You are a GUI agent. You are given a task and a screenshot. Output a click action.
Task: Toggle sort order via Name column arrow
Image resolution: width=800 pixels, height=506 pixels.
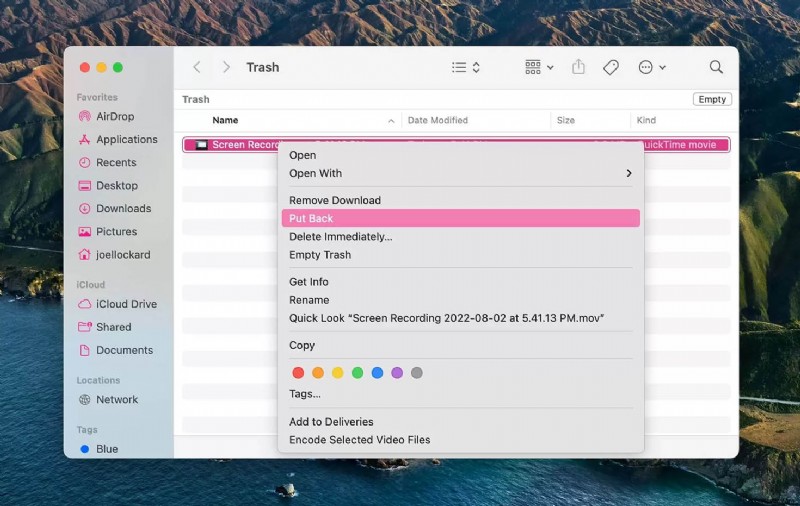391,121
